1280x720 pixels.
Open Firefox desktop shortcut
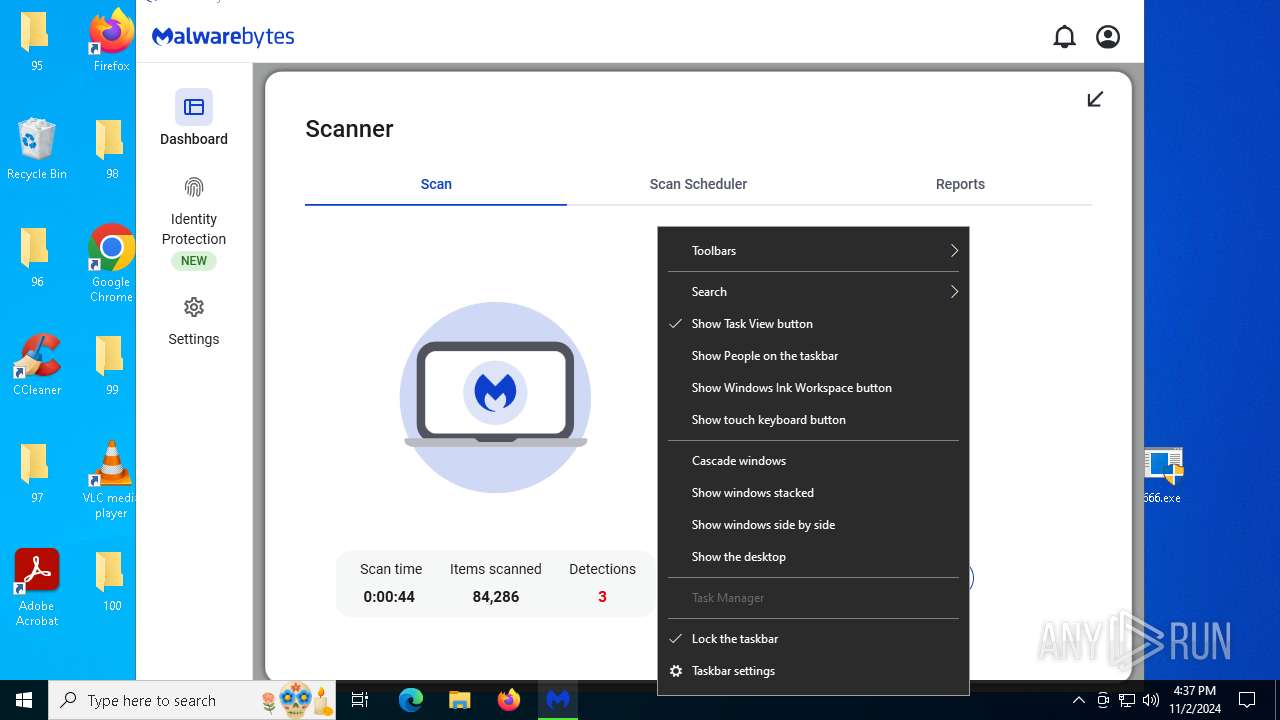tap(111, 40)
